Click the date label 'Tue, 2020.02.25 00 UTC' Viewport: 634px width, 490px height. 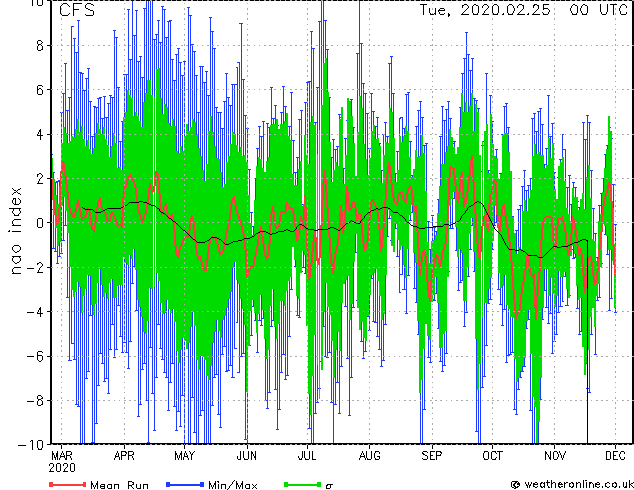(524, 10)
